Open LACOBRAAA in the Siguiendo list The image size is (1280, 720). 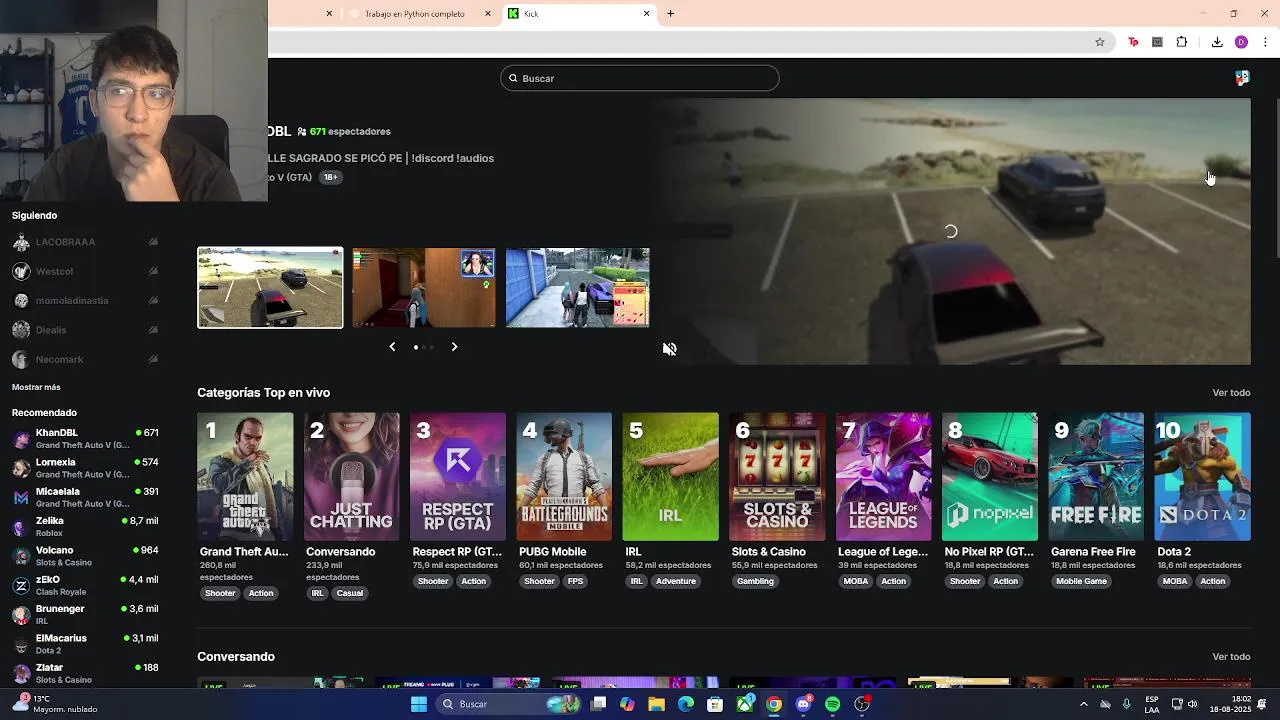(85, 242)
